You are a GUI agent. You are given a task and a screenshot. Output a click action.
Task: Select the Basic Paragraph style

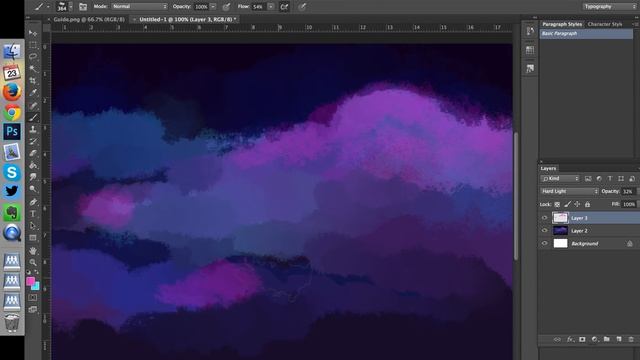(586, 34)
